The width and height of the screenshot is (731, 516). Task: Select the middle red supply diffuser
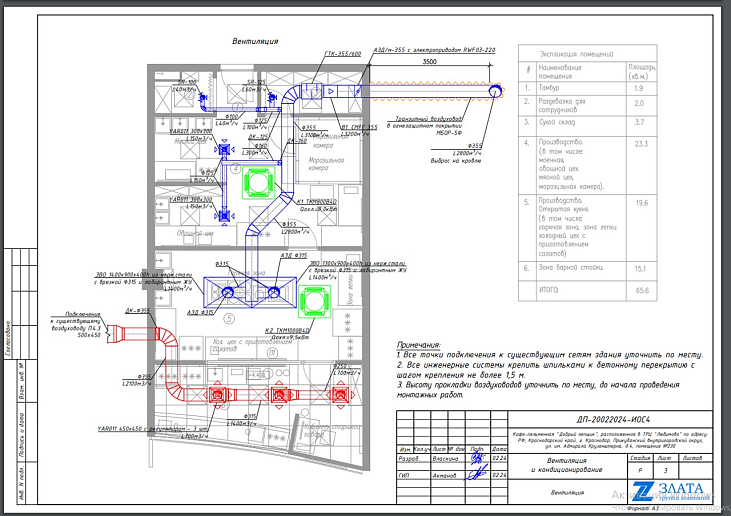click(x=279, y=396)
